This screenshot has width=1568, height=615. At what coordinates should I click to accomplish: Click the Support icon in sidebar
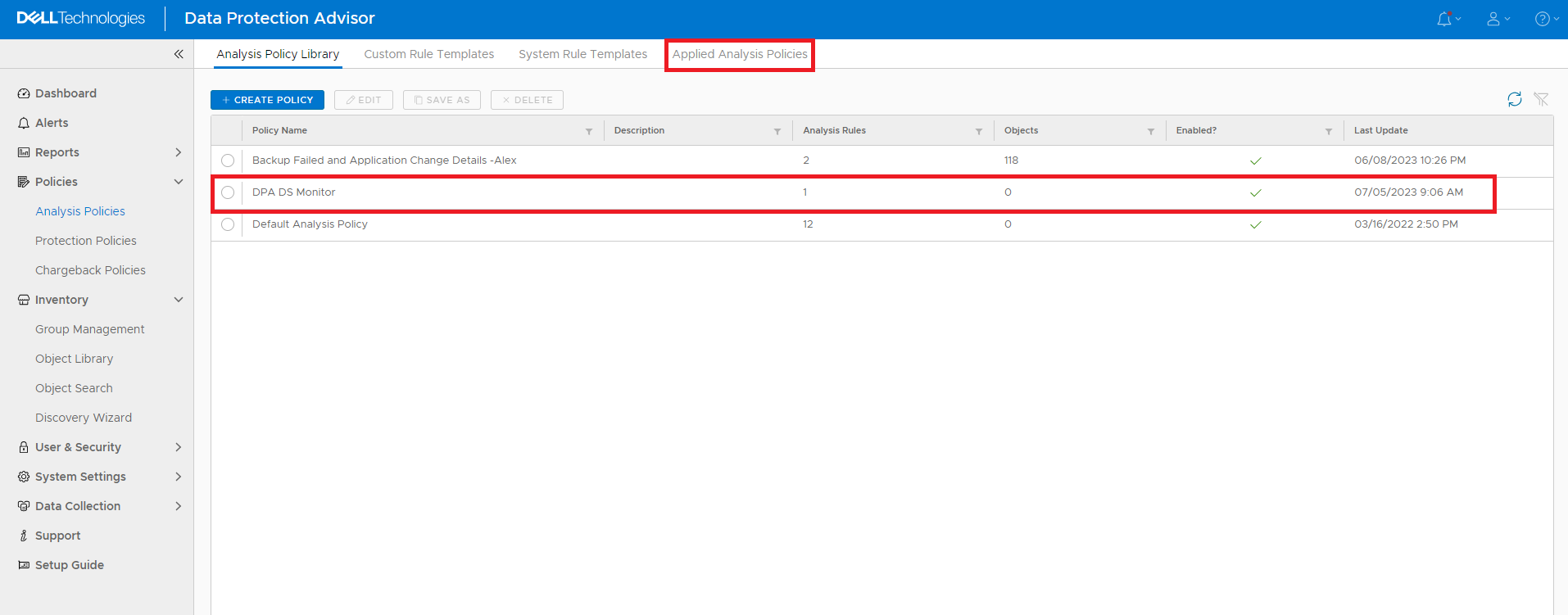click(x=24, y=536)
